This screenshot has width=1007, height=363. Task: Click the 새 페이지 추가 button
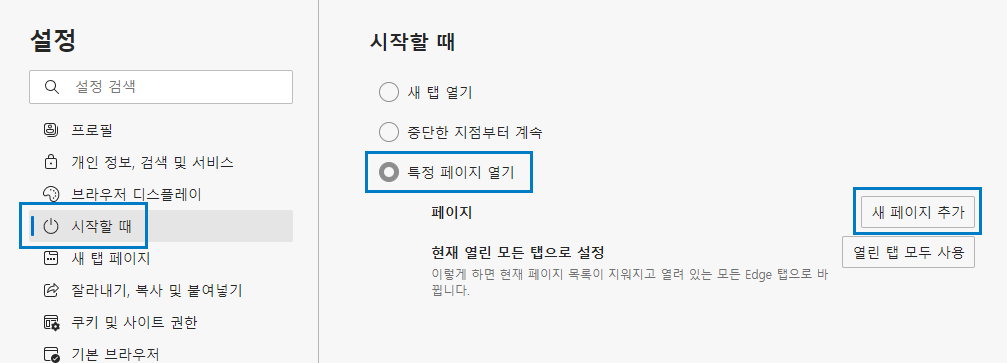tap(917, 213)
